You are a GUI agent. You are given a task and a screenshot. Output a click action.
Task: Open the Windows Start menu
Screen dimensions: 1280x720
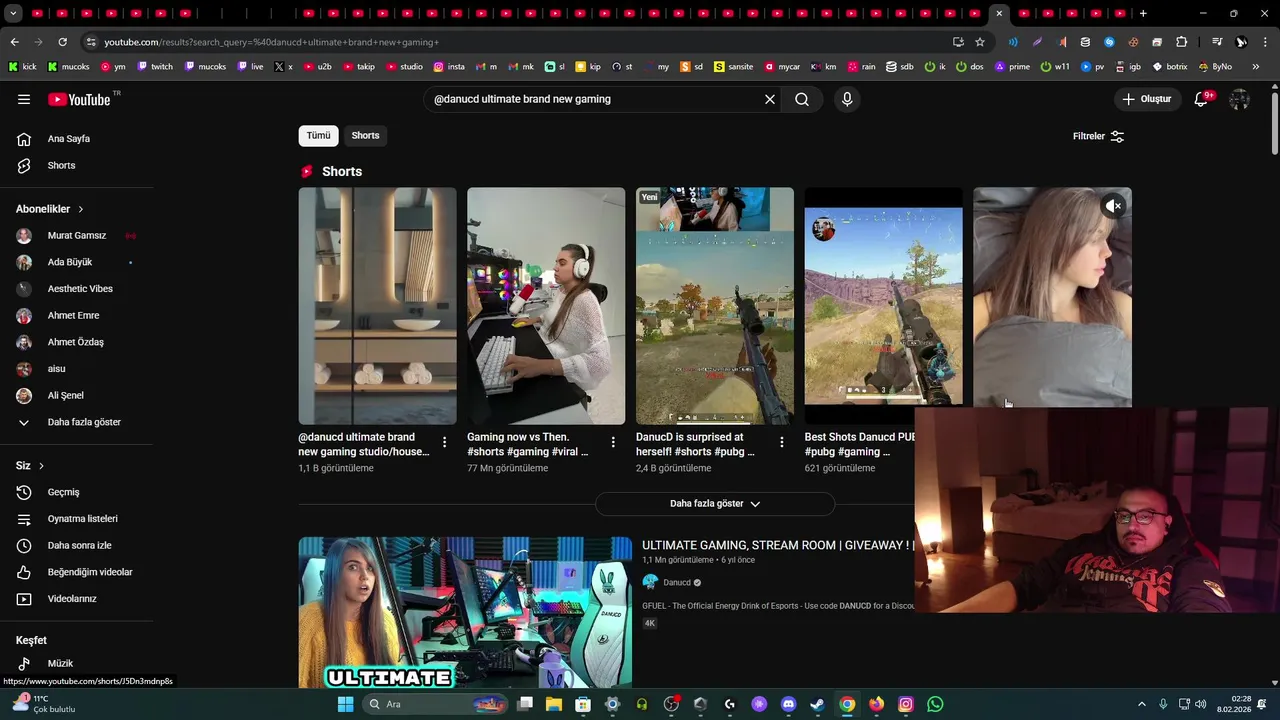click(345, 704)
